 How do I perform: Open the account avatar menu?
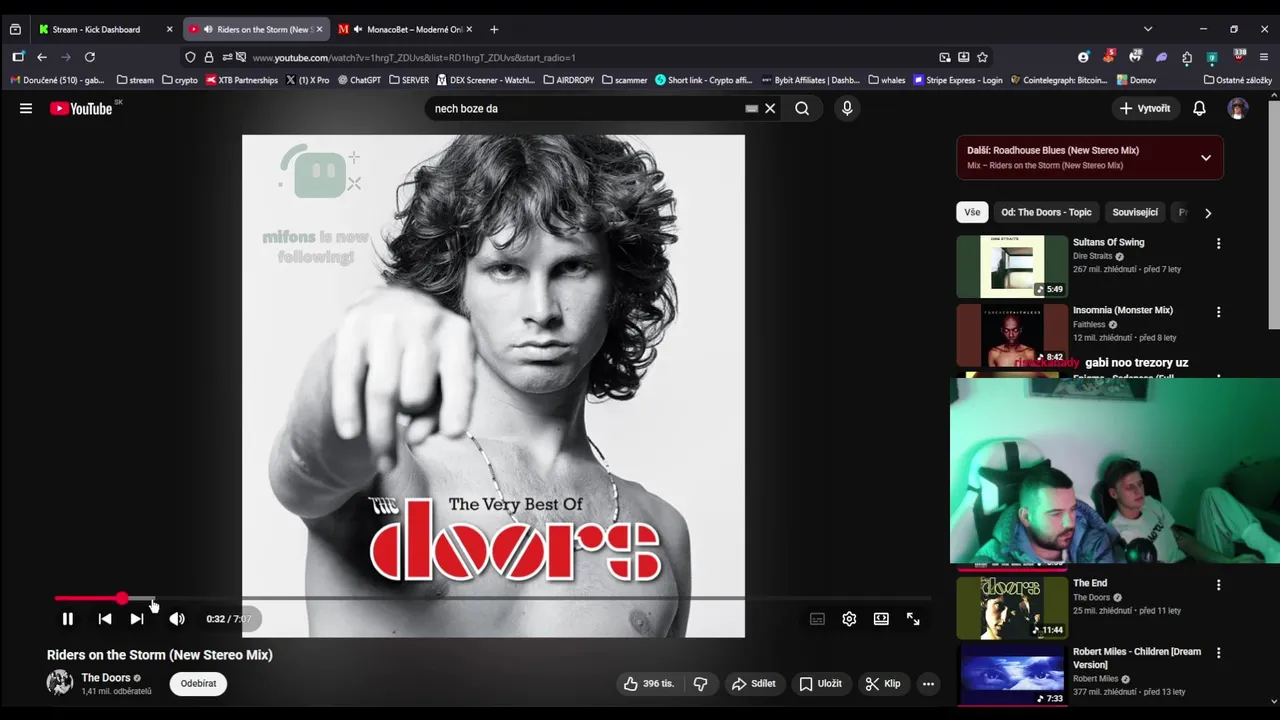1238,108
